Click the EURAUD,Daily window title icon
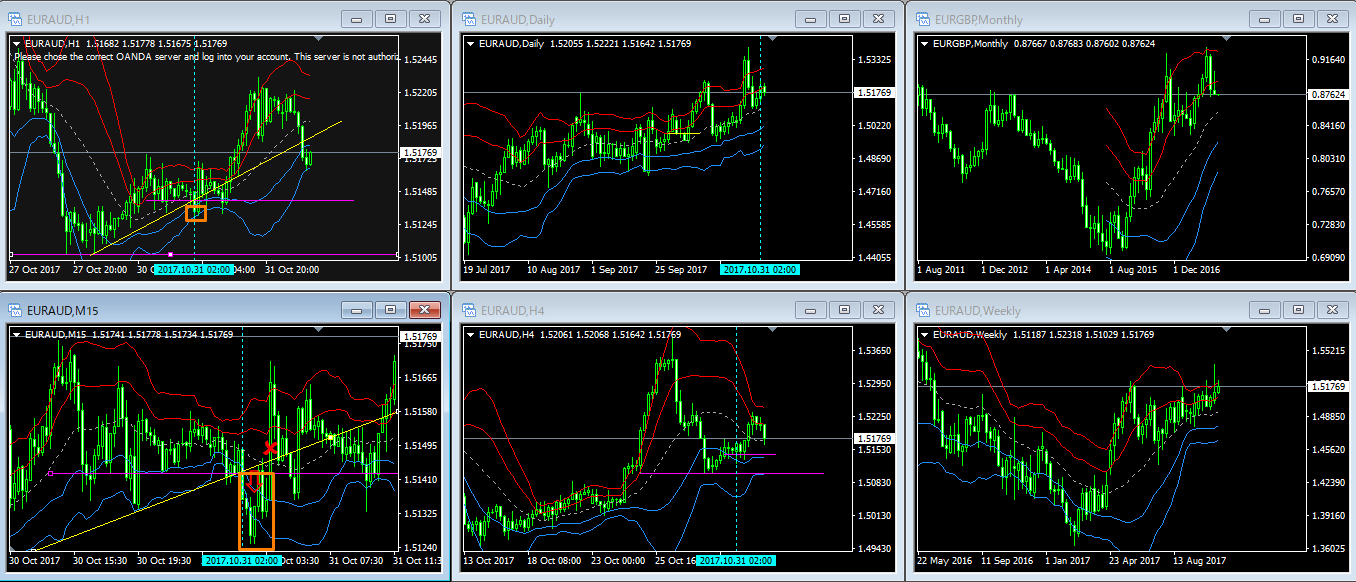The image size is (1356, 582). [x=468, y=19]
